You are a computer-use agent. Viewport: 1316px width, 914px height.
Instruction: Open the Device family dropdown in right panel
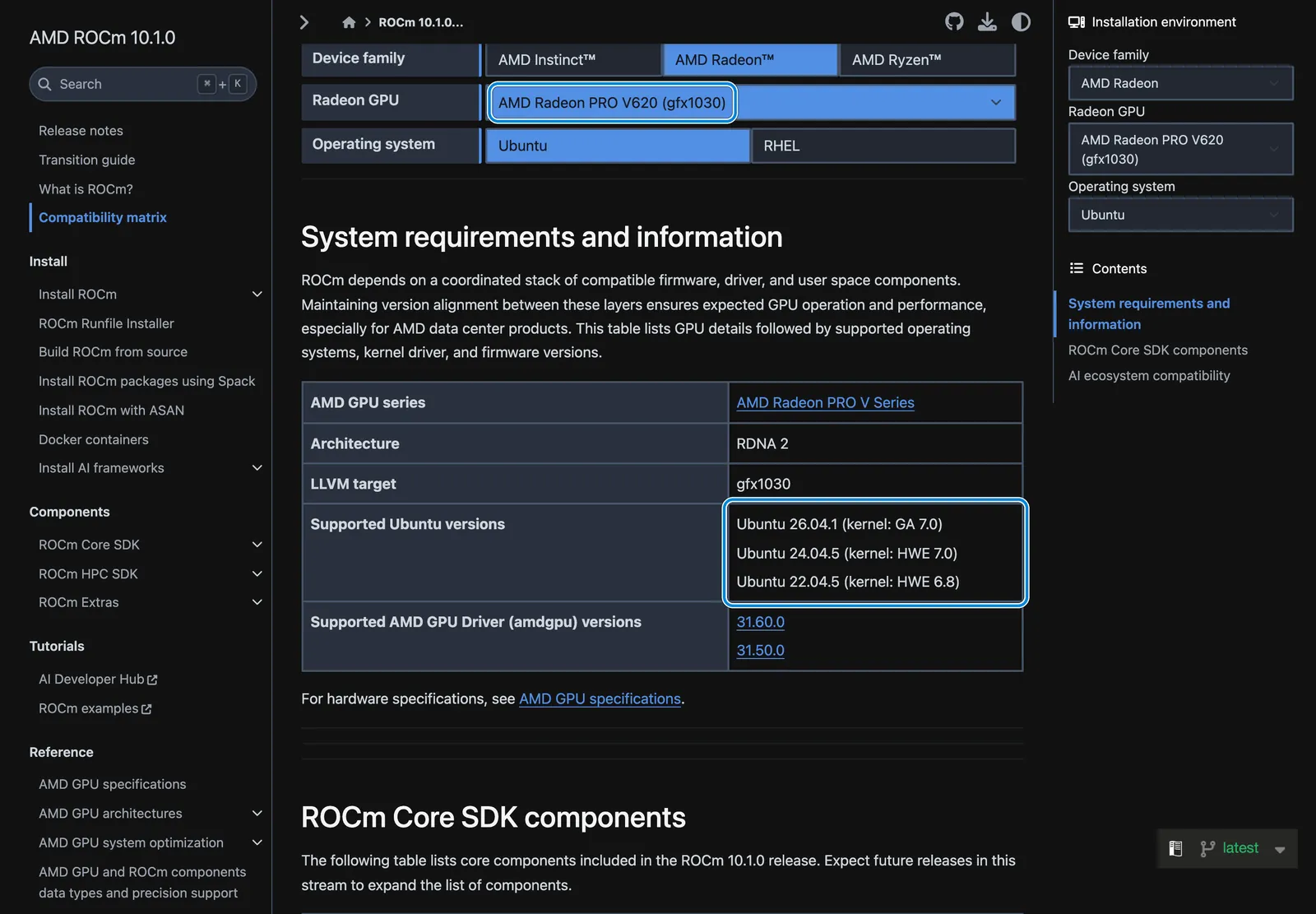pos(1180,83)
